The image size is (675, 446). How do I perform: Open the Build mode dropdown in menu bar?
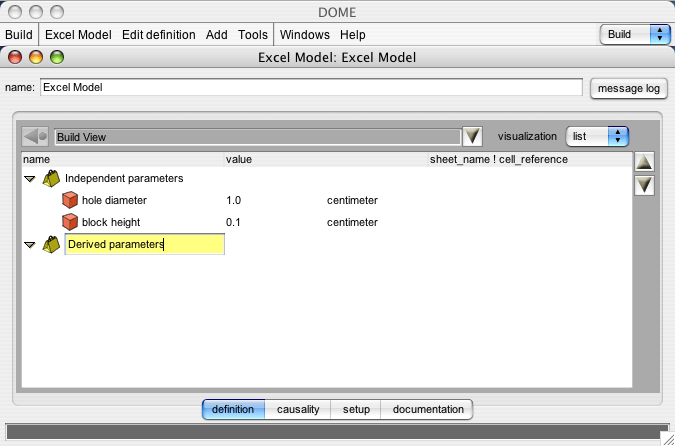pos(635,34)
